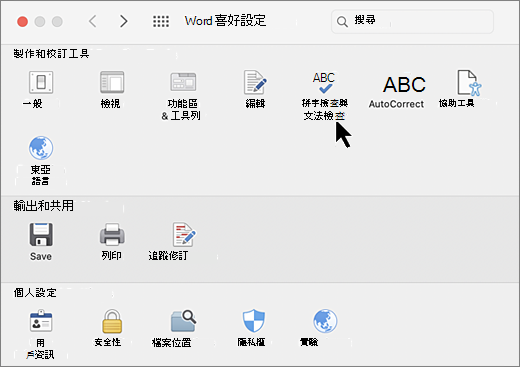
Task: Open the 用戶資訊 preferences
Action: (x=41, y=321)
